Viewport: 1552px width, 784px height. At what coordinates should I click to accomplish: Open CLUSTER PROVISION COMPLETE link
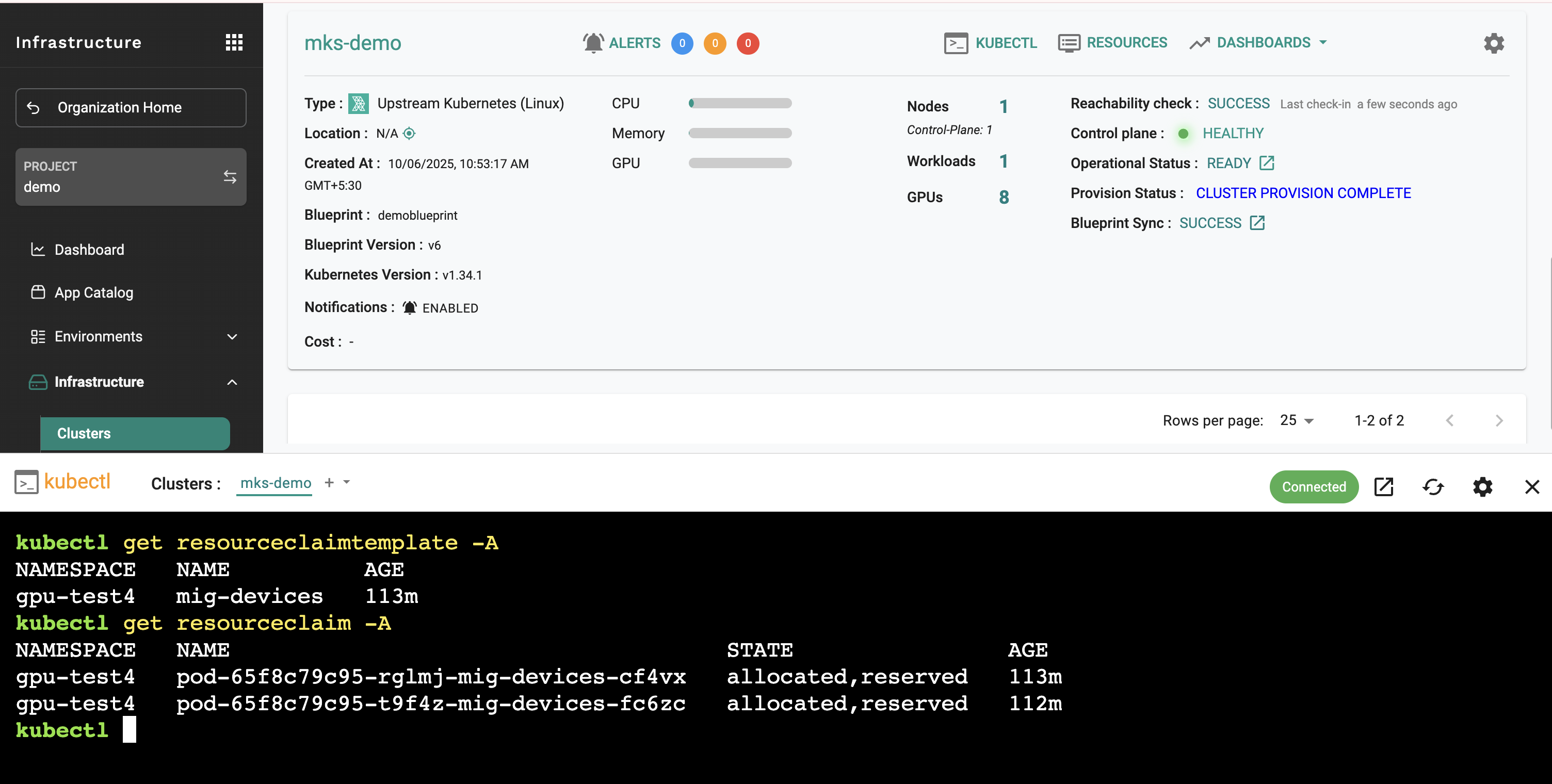click(1303, 193)
